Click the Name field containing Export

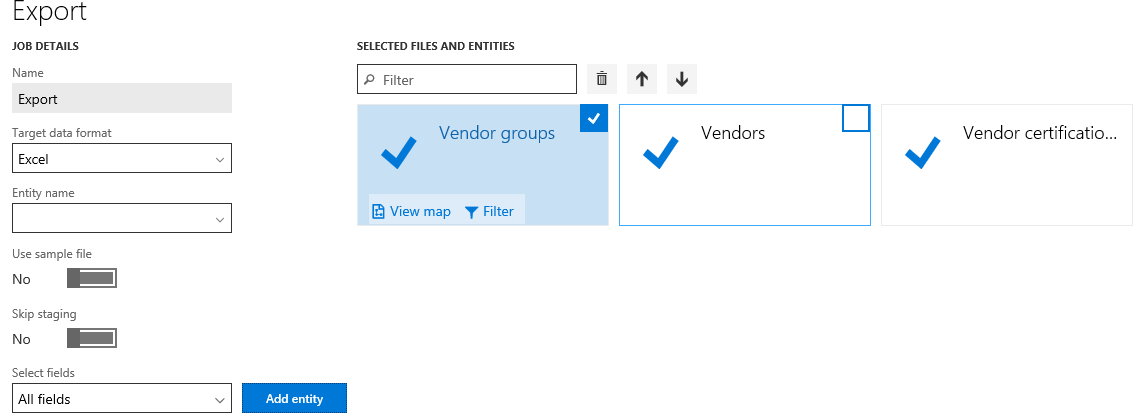click(122, 99)
